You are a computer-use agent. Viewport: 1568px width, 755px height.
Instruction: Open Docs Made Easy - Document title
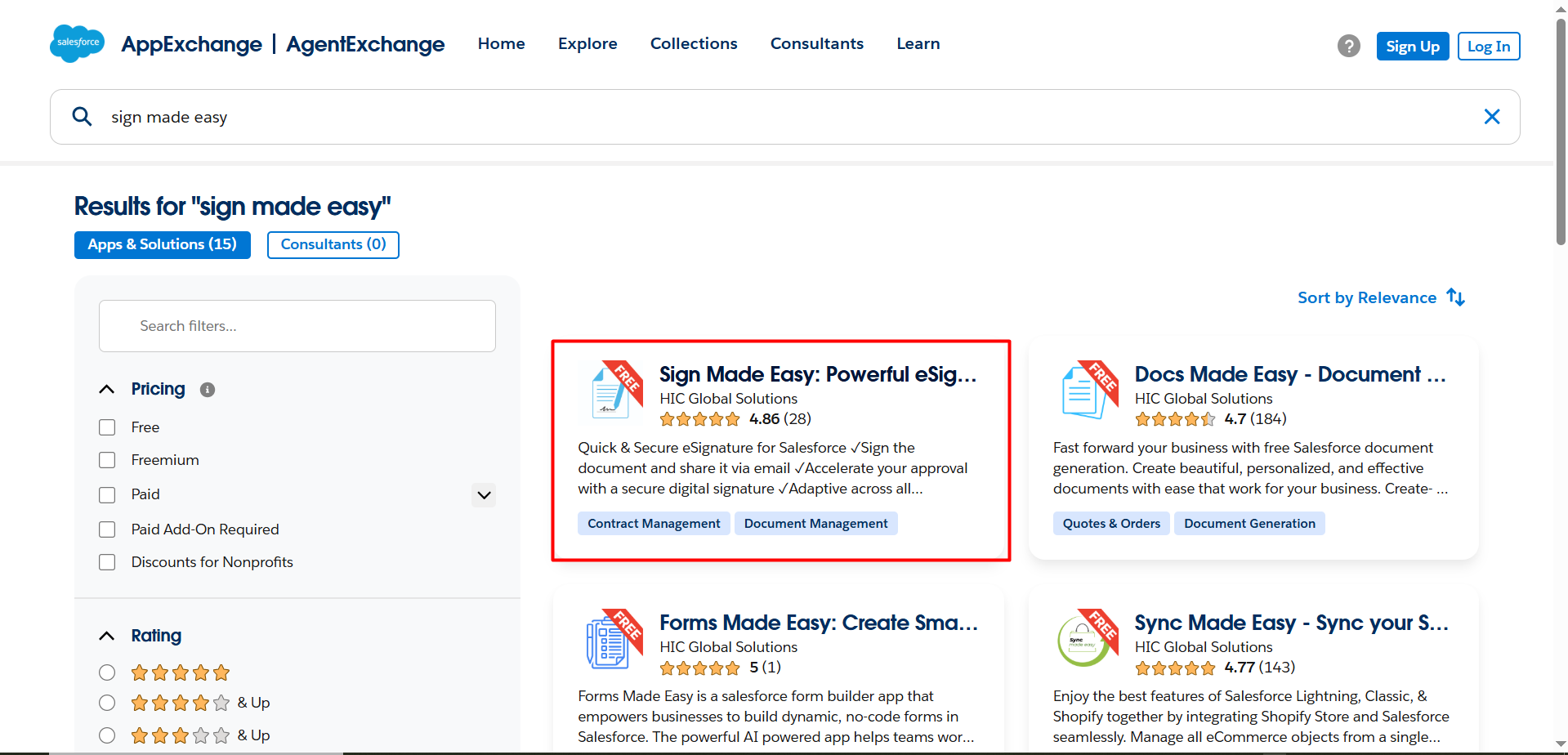[x=1290, y=374]
